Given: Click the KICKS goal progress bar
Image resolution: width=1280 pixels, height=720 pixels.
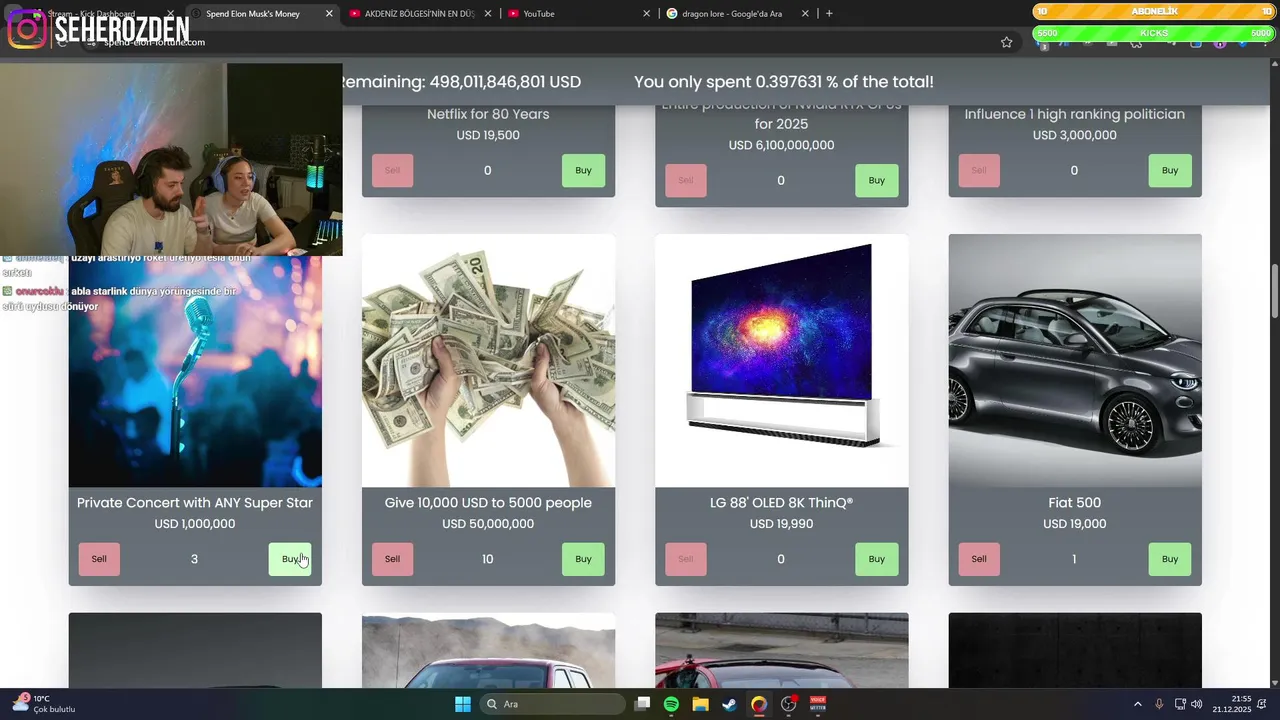Looking at the screenshot, I should (1155, 33).
